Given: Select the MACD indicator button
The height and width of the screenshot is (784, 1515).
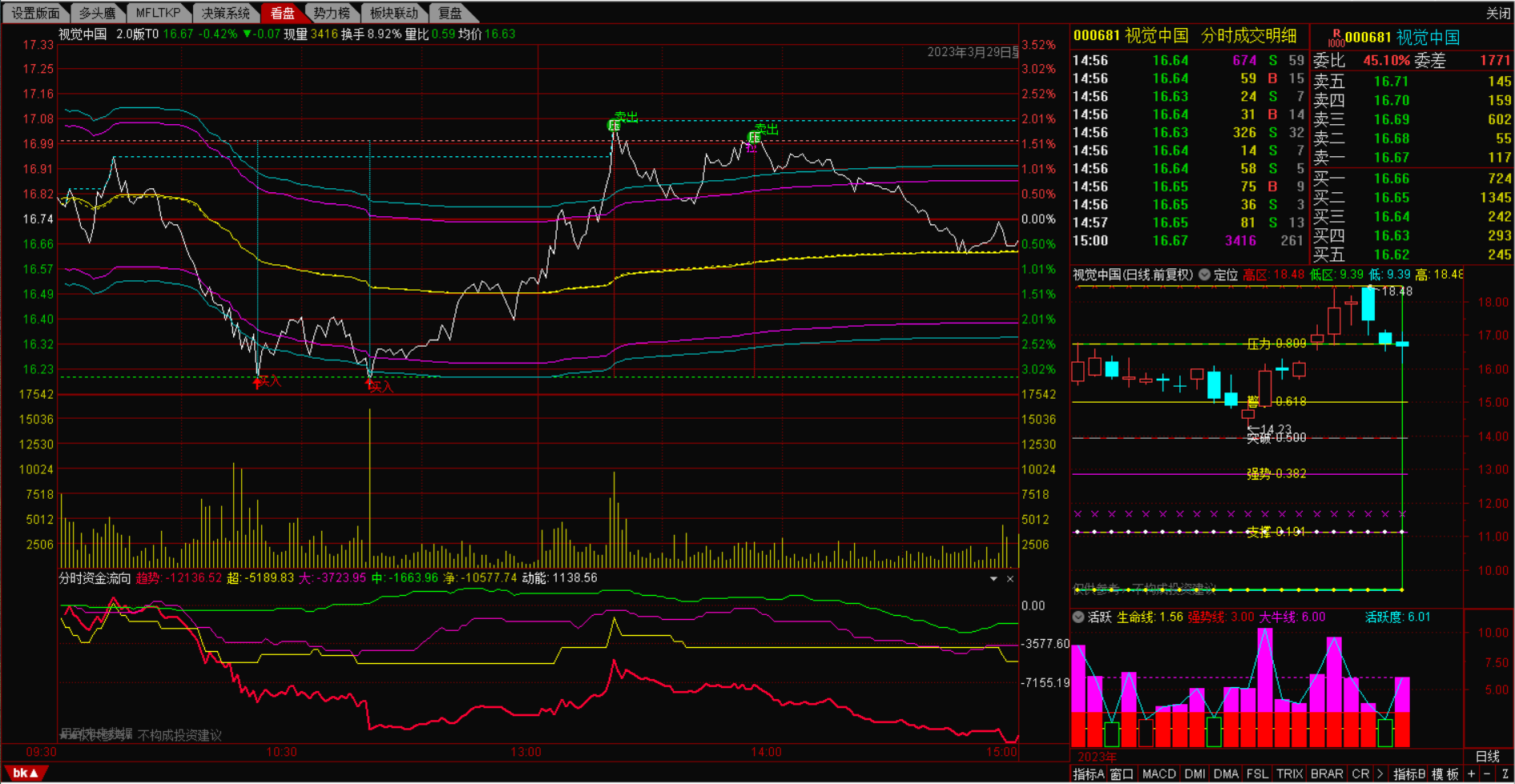Looking at the screenshot, I should tap(1158, 774).
